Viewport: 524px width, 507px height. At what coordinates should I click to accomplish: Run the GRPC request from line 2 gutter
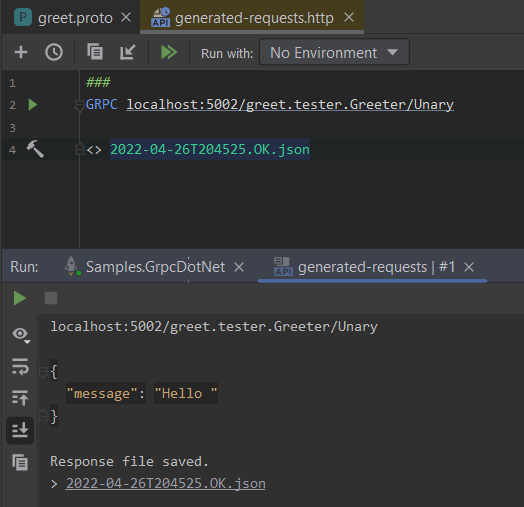coord(33,105)
